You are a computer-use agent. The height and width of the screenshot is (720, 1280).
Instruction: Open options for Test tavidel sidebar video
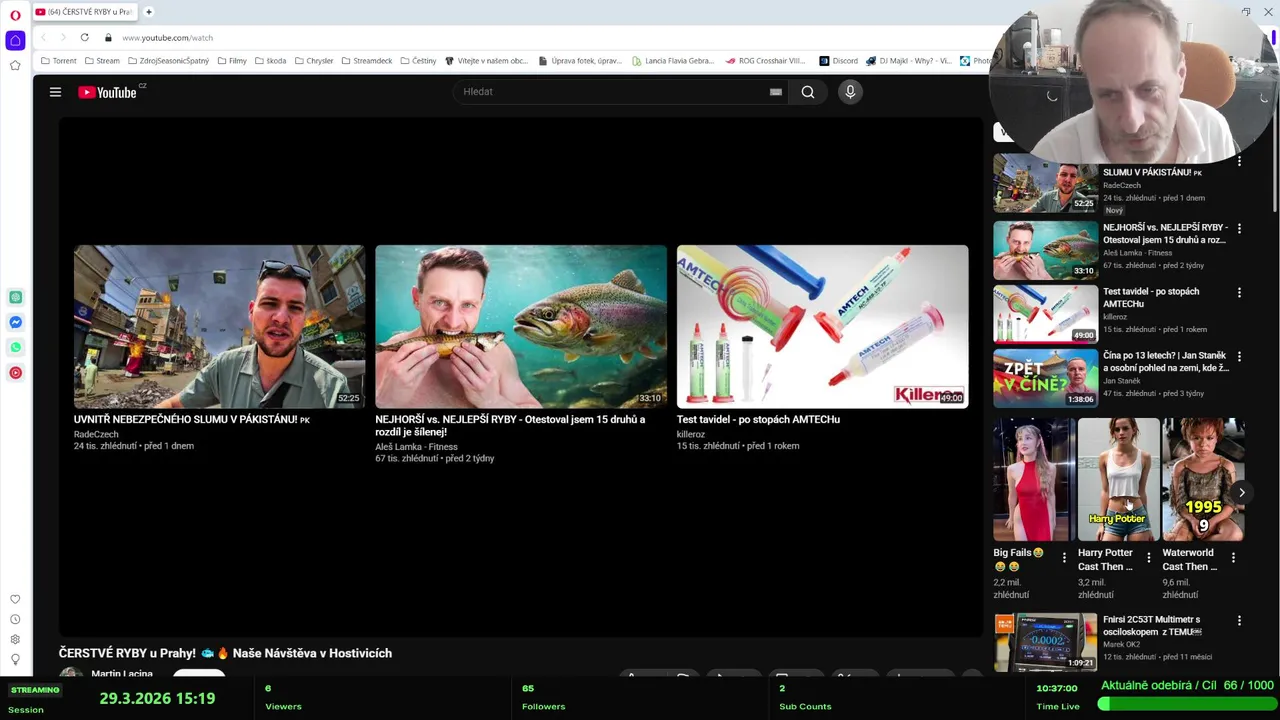(x=1239, y=293)
